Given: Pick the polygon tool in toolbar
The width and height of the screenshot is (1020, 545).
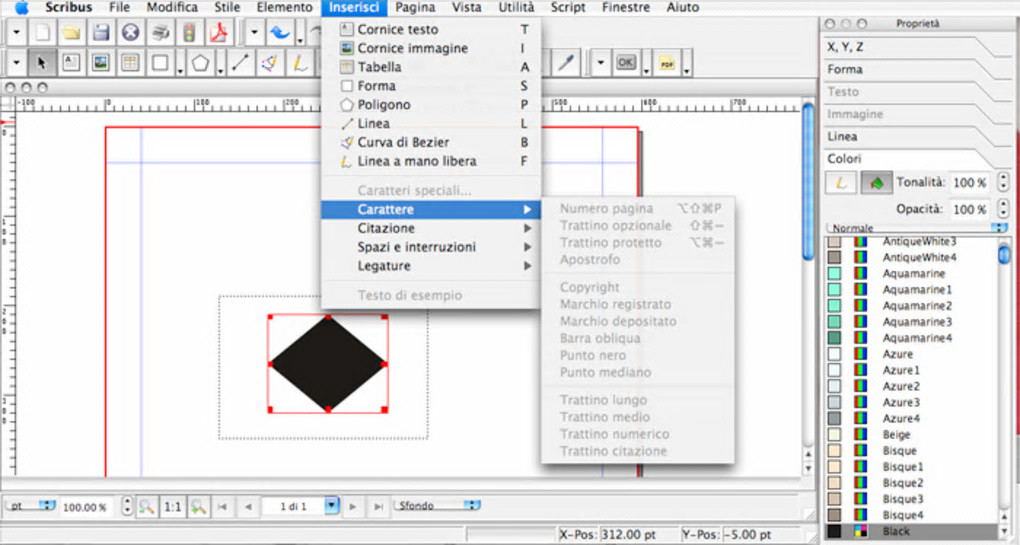Looking at the screenshot, I should [x=200, y=63].
